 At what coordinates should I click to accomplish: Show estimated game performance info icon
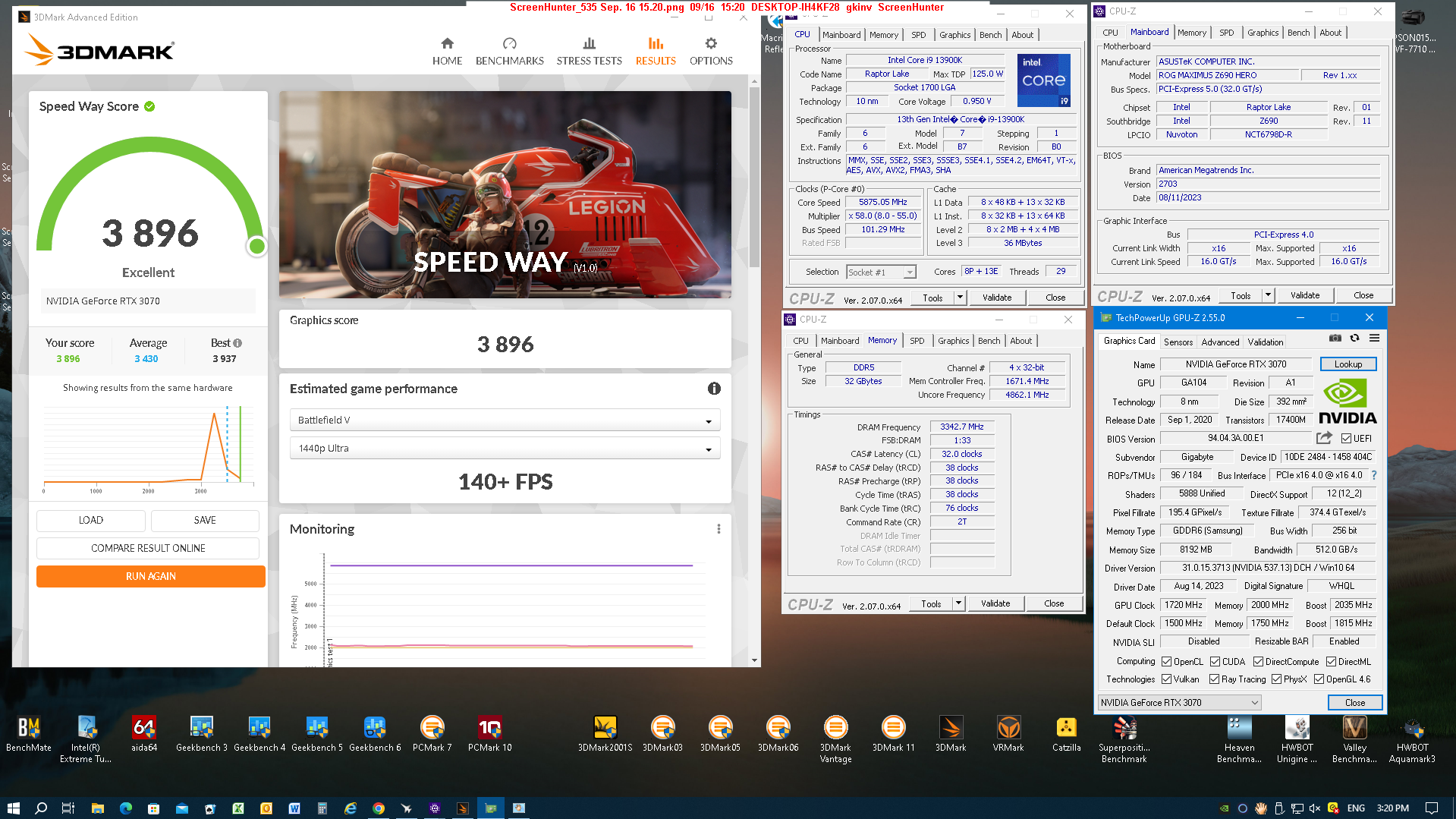(x=714, y=389)
